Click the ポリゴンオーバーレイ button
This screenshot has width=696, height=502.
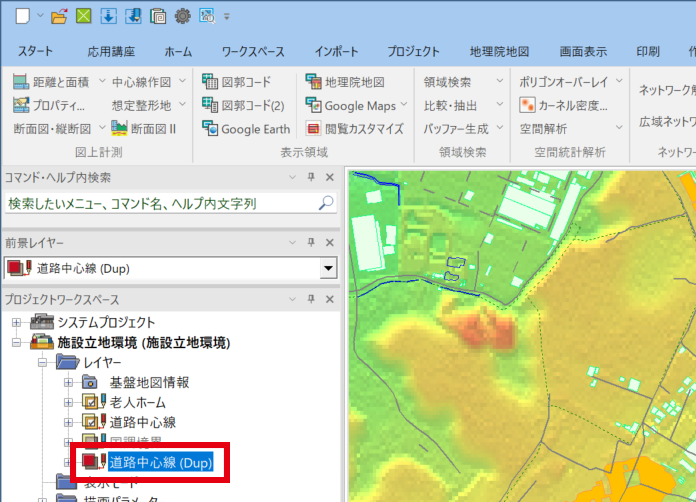point(565,82)
